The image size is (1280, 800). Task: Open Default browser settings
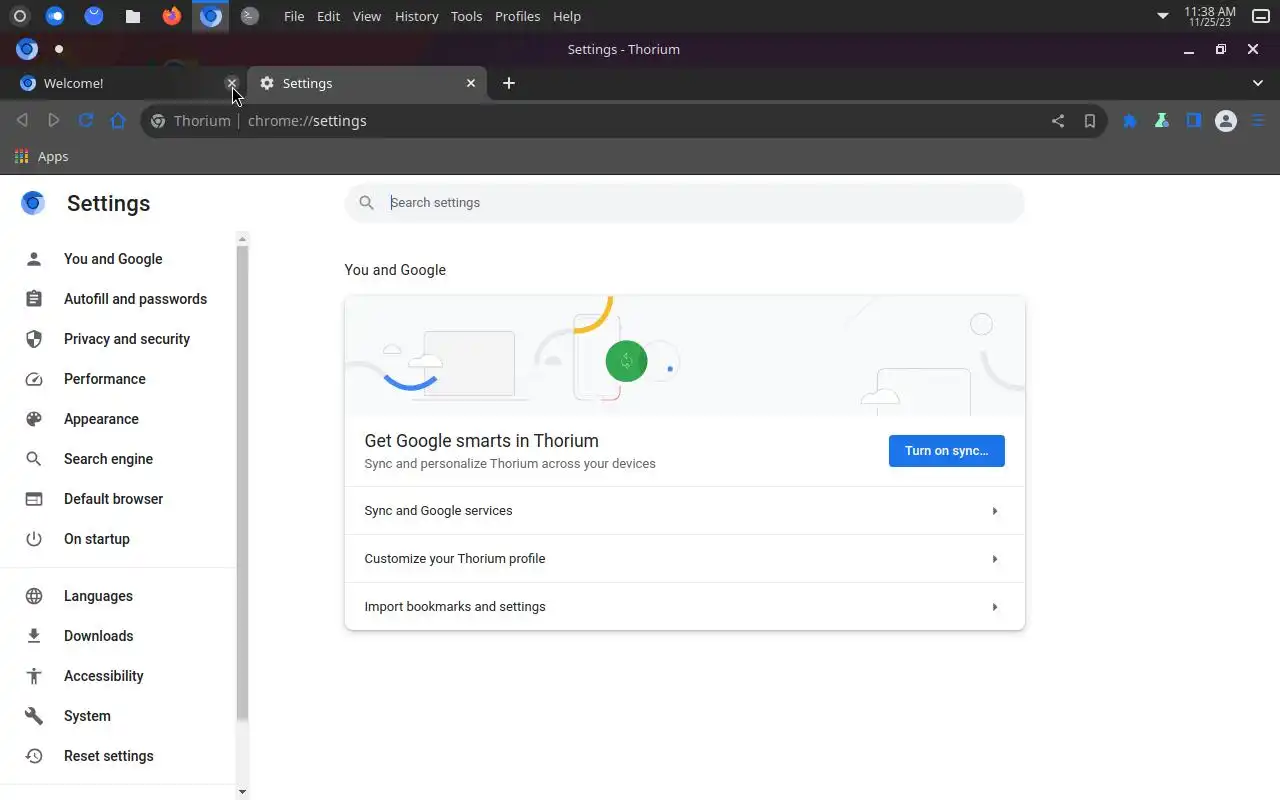coord(118,499)
